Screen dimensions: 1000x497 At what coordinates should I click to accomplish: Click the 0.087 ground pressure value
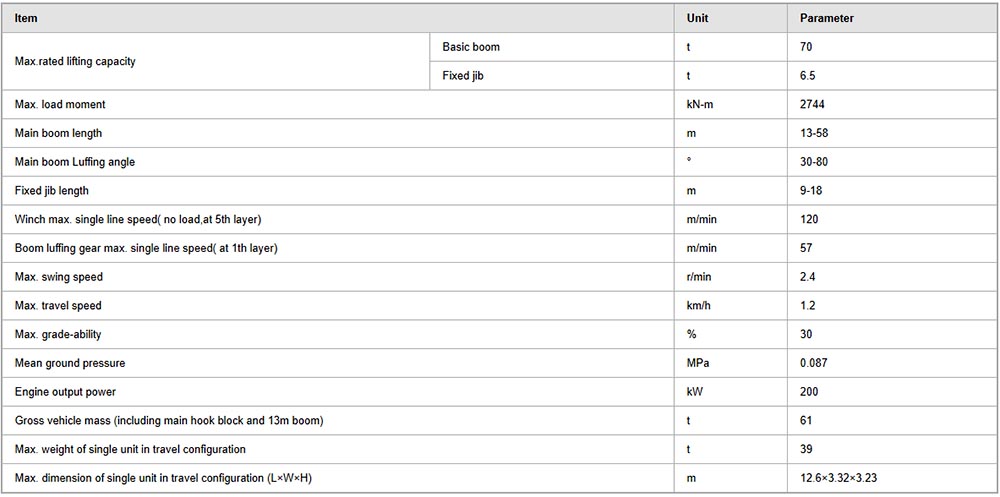(x=814, y=363)
